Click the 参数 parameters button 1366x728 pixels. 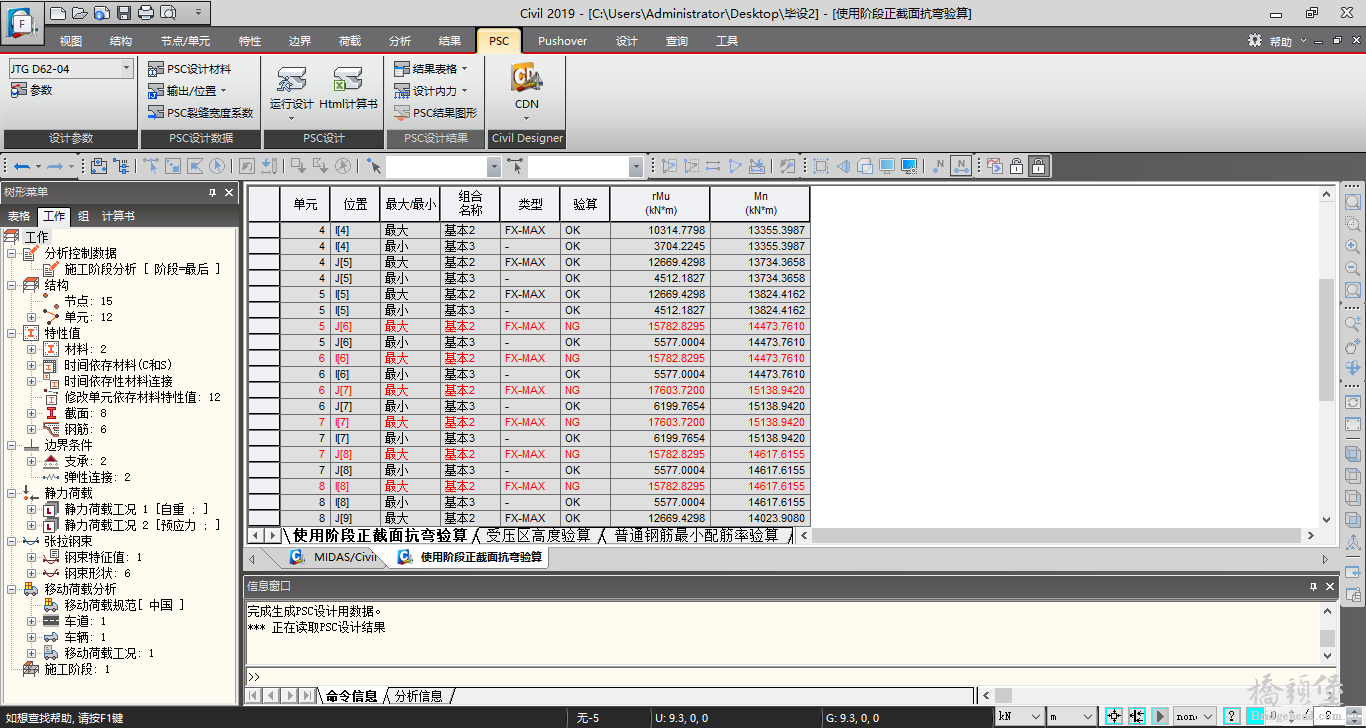click(x=31, y=90)
